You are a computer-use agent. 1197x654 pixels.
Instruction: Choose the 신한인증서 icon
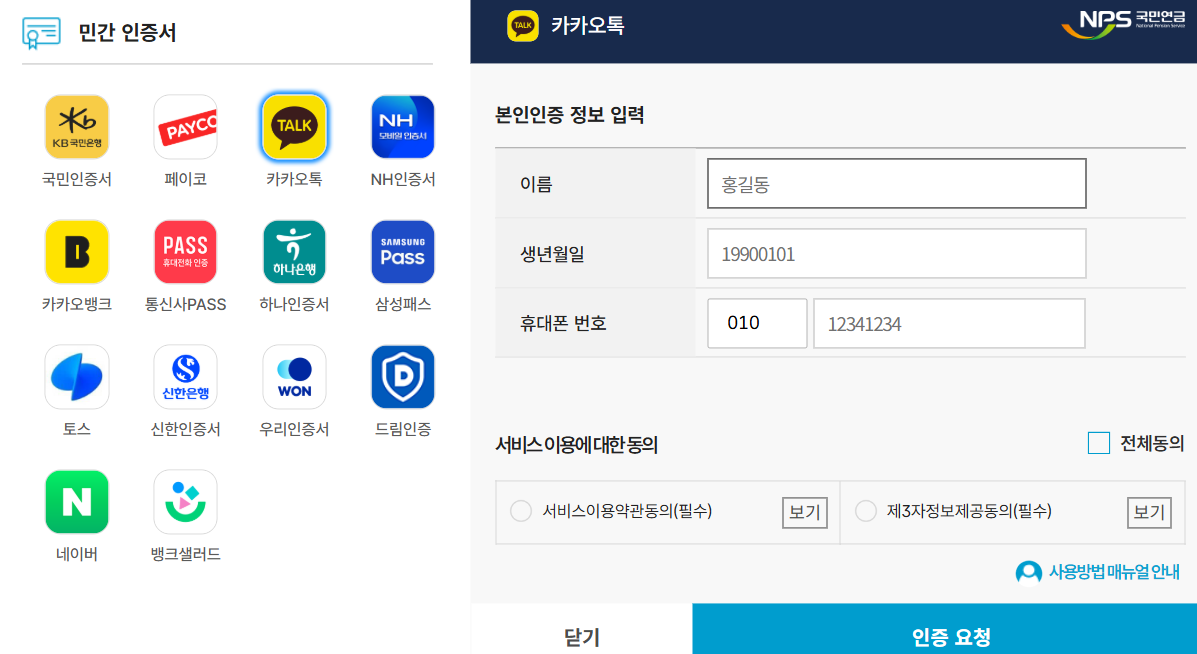point(186,377)
